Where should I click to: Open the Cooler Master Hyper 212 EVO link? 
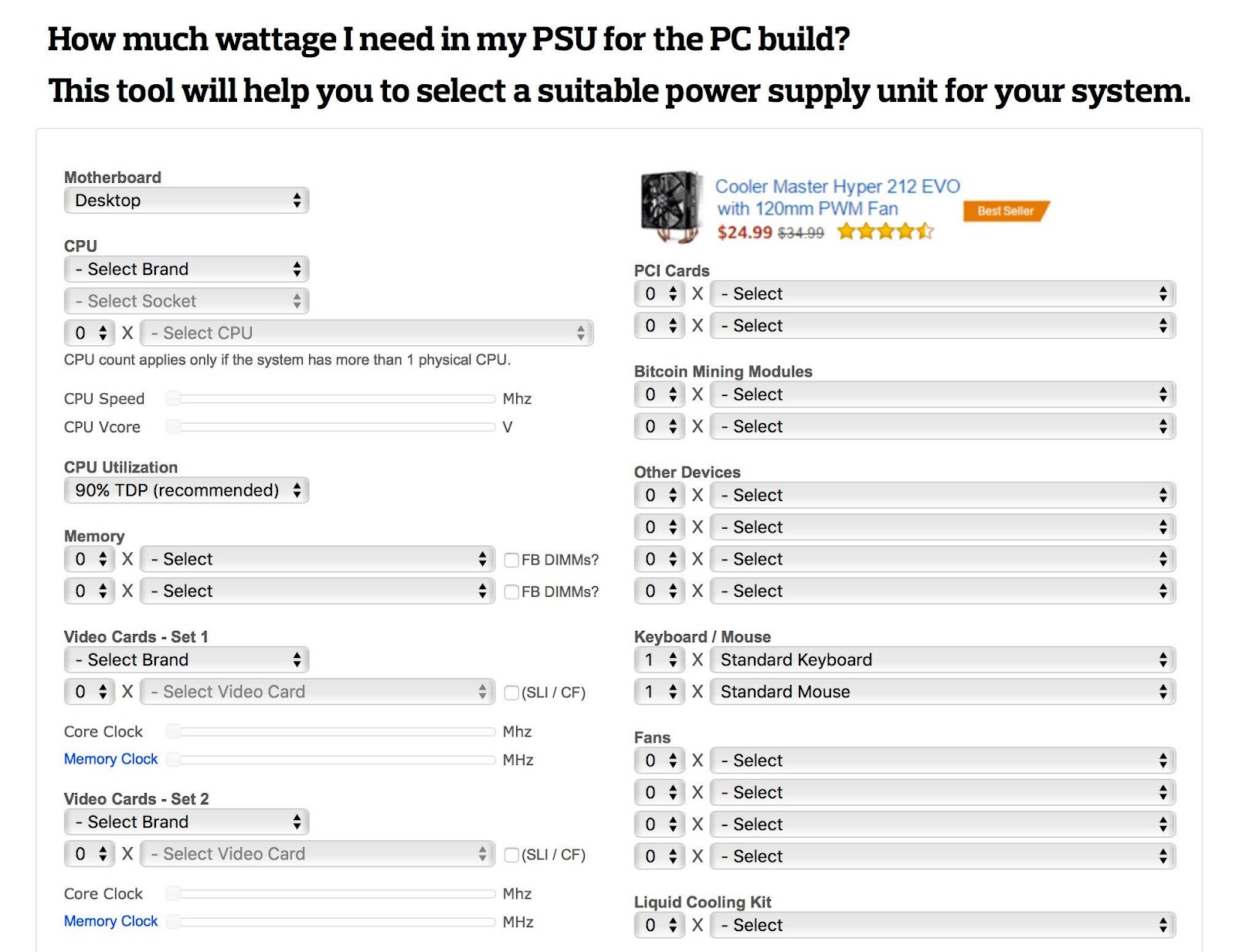[837, 198]
